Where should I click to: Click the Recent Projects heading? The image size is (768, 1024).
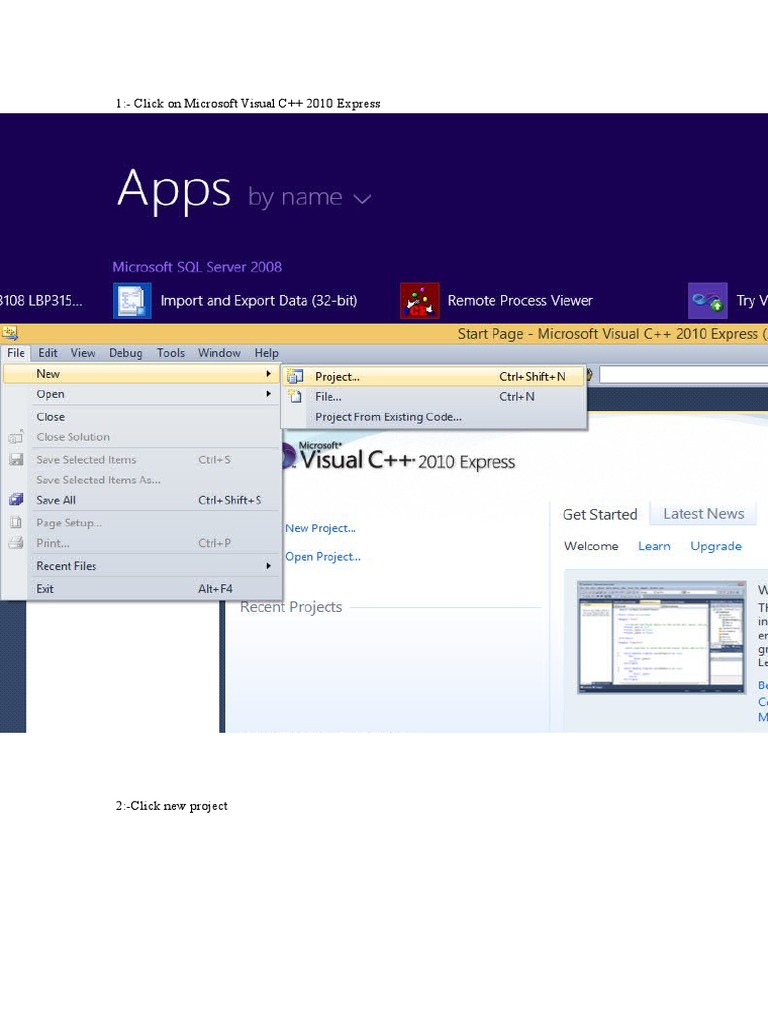(x=291, y=607)
